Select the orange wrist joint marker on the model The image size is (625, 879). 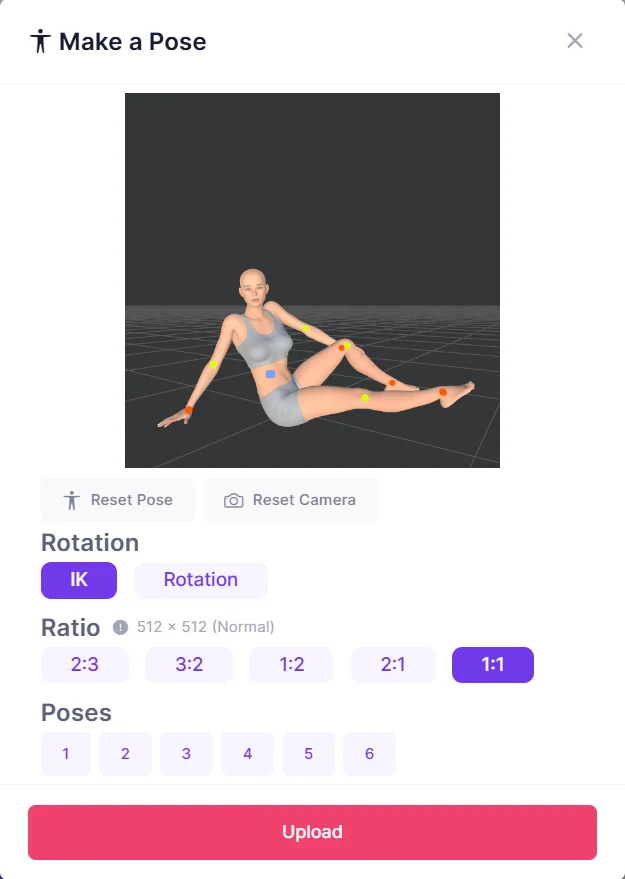pos(187,409)
